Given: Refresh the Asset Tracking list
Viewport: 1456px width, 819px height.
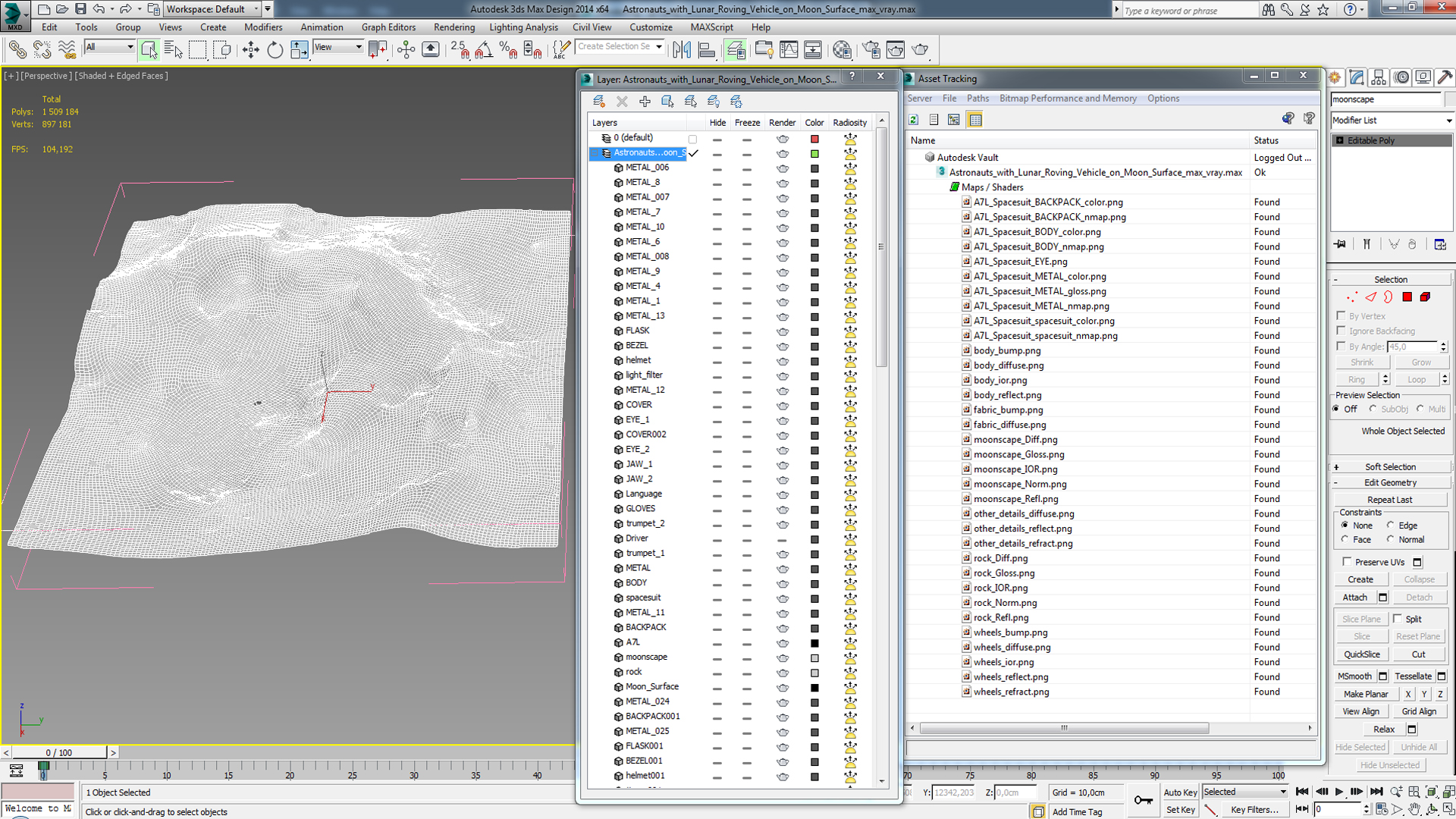Looking at the screenshot, I should coord(914,120).
